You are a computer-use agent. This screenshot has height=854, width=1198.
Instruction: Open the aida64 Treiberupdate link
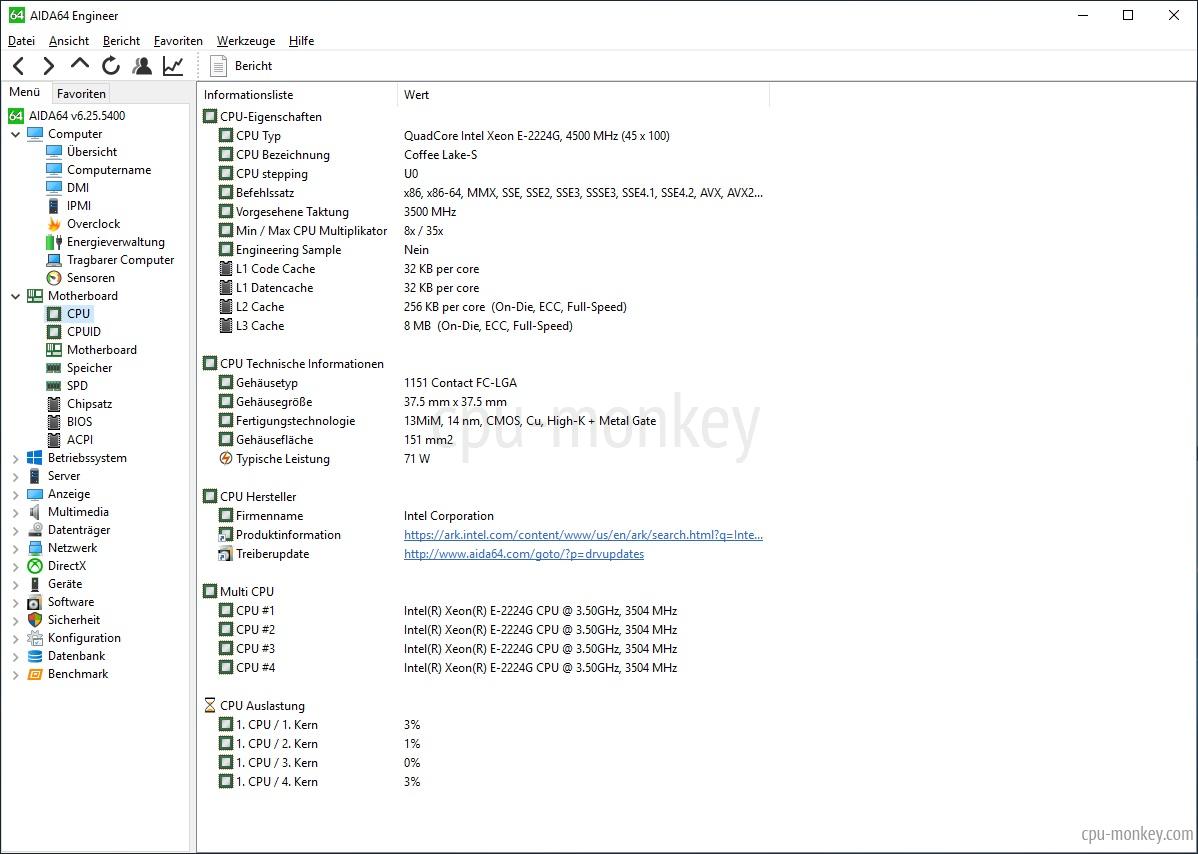[523, 554]
